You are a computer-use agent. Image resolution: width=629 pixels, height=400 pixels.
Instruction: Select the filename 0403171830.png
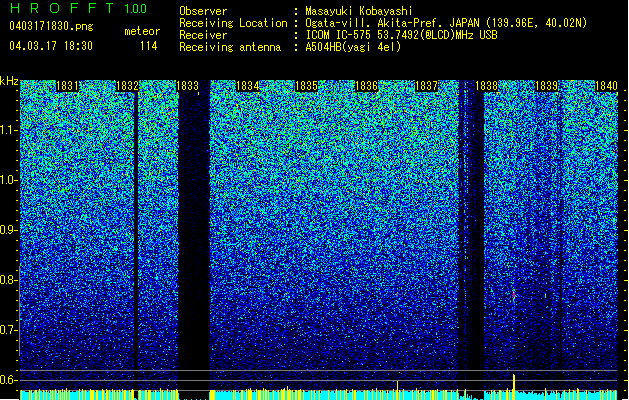click(x=51, y=27)
